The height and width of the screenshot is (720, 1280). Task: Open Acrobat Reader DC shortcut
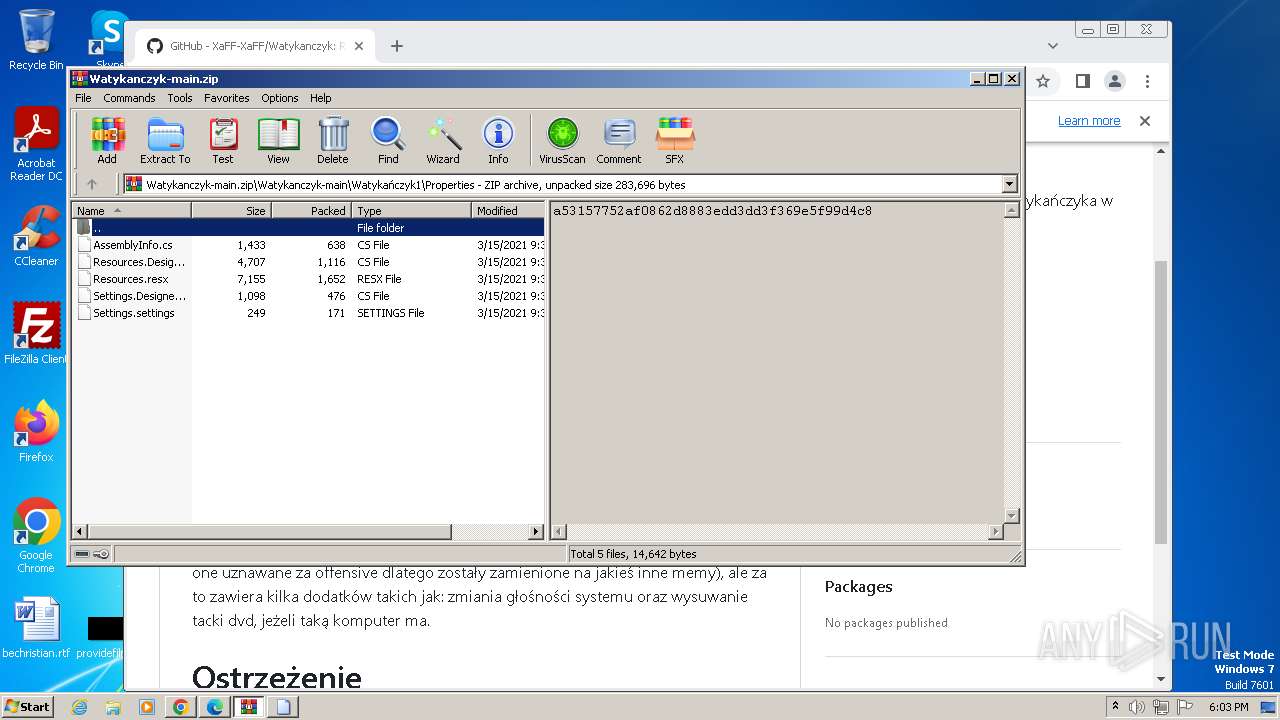(36, 145)
